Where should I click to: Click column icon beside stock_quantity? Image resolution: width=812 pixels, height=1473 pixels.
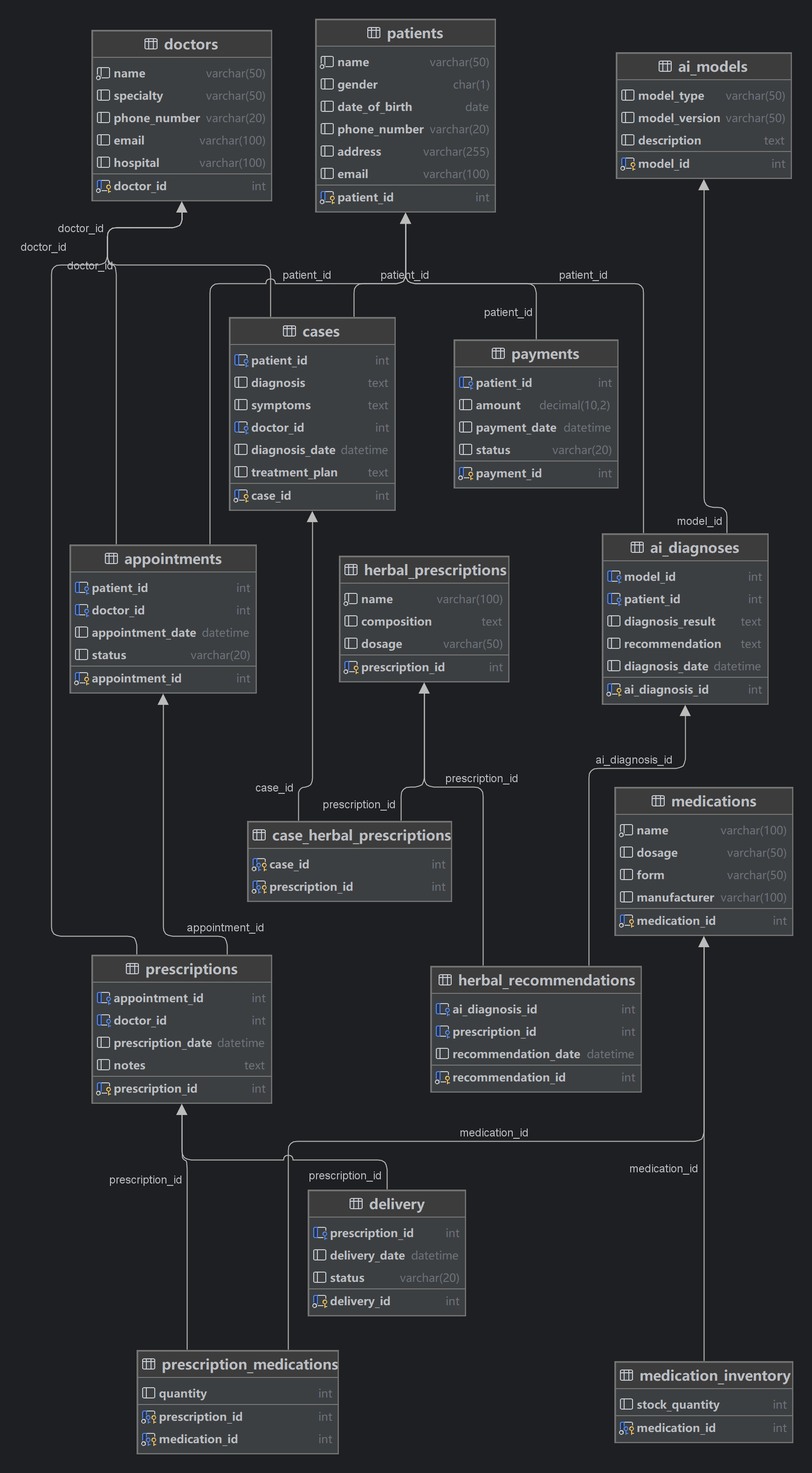click(x=627, y=1404)
